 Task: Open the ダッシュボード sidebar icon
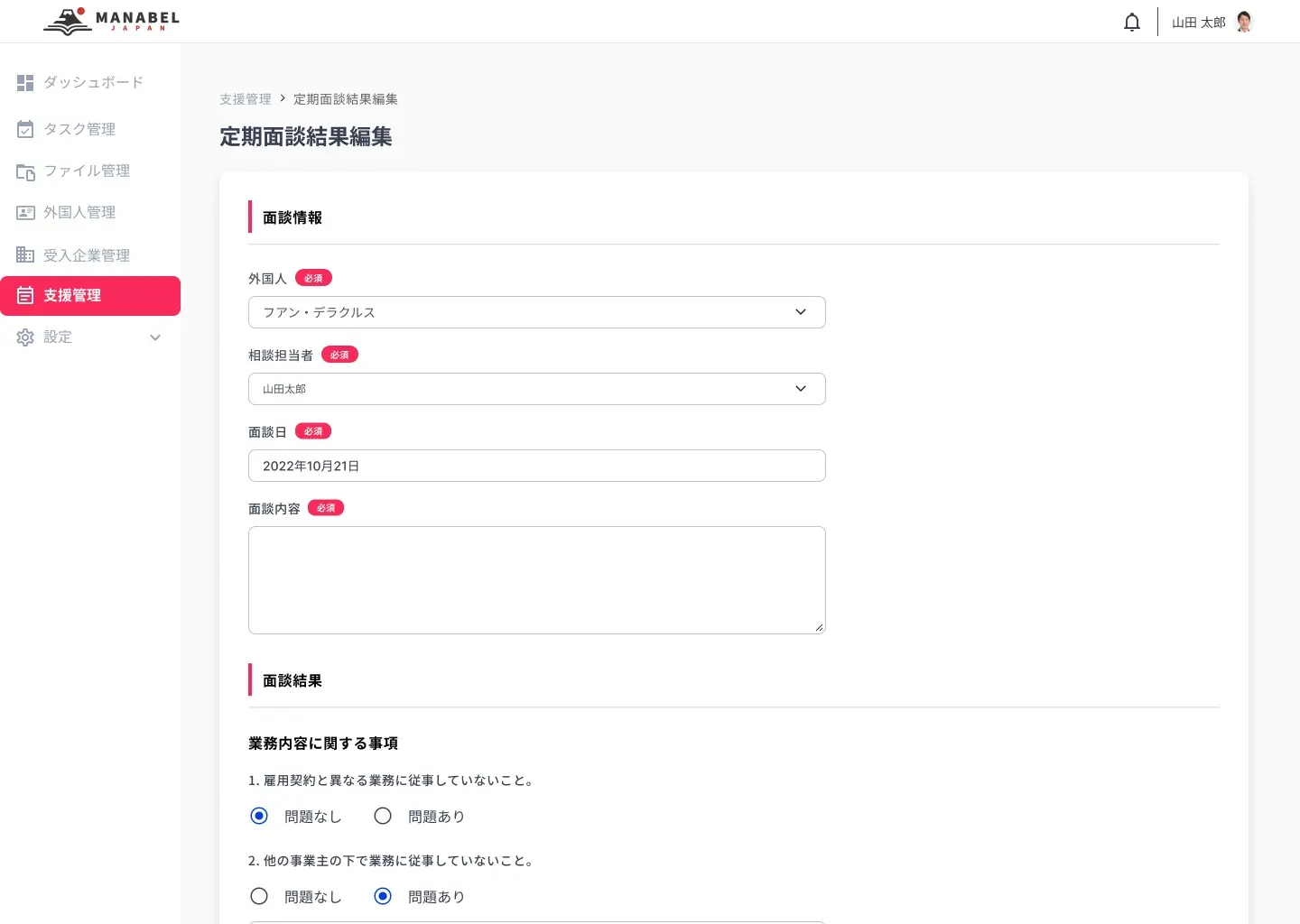[x=24, y=82]
